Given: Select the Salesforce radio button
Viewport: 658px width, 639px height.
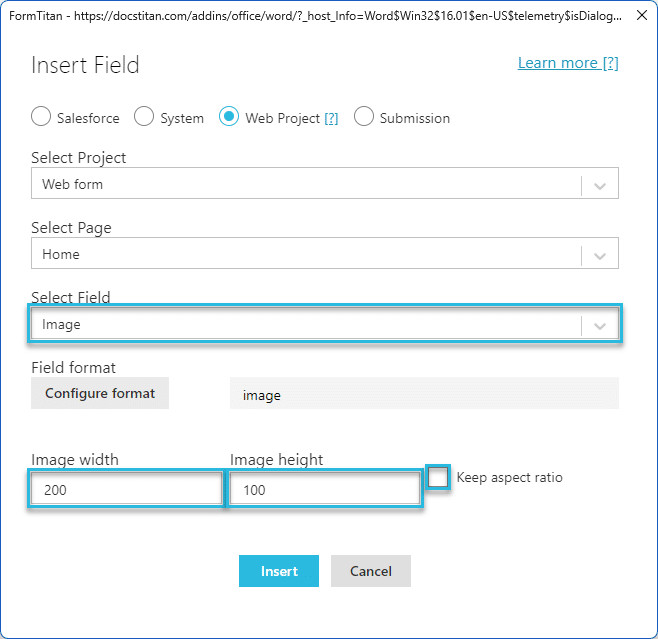Looking at the screenshot, I should tap(41, 117).
